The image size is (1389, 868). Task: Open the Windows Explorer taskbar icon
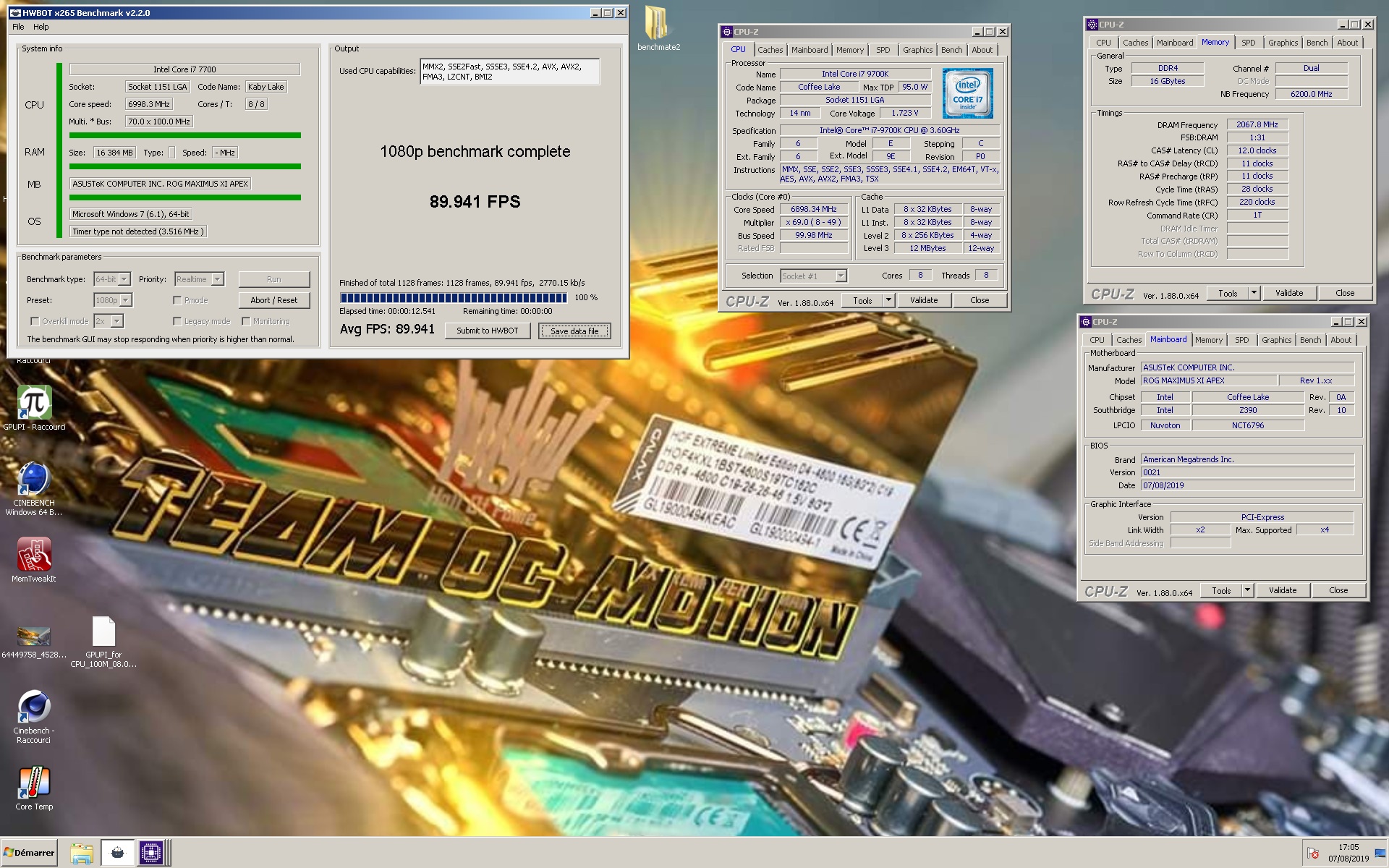[82, 853]
